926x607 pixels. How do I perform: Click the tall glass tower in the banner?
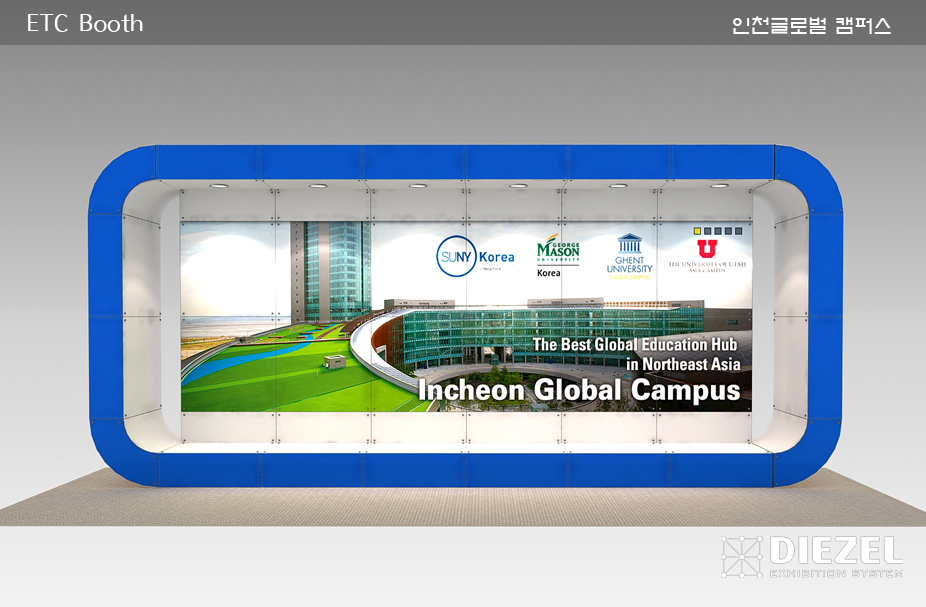tap(330, 268)
